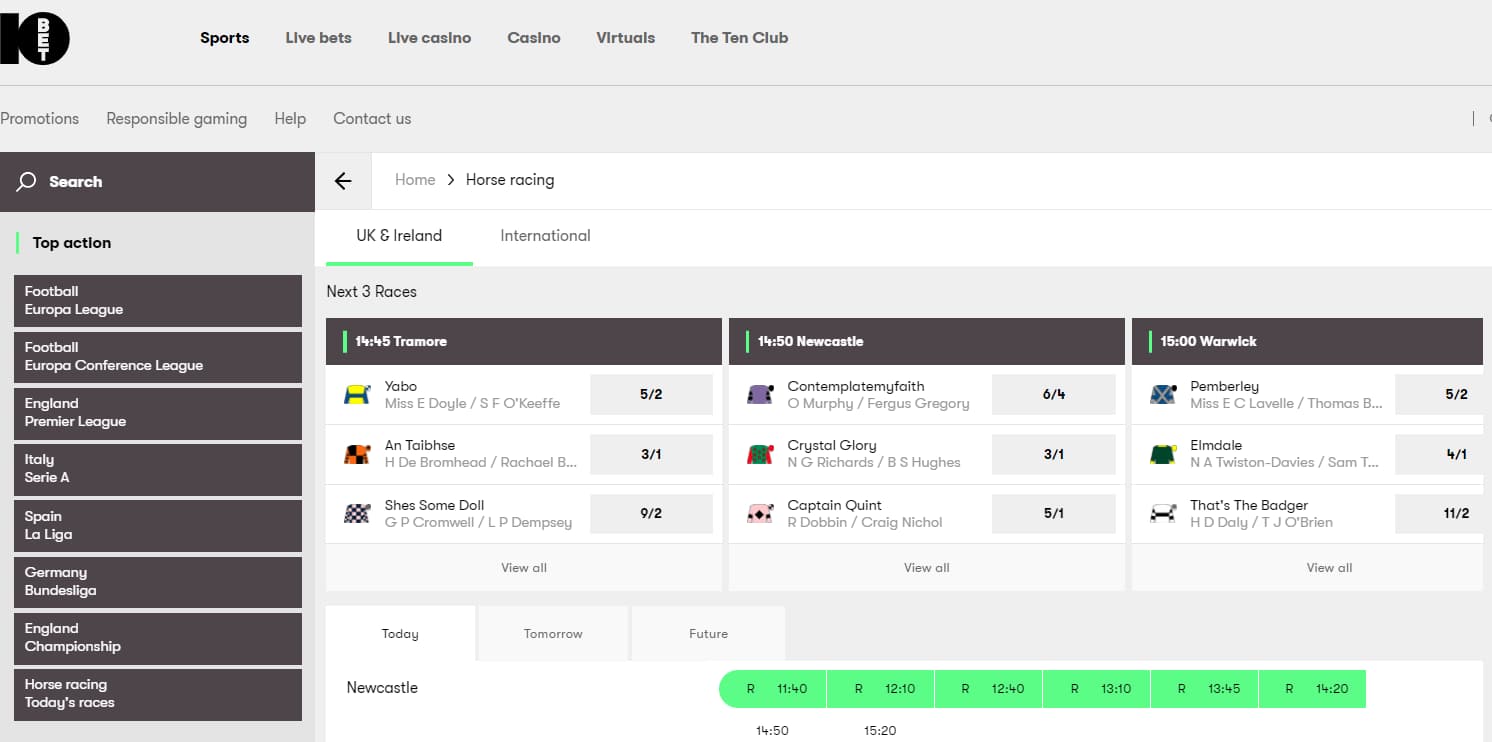Image resolution: width=1492 pixels, height=742 pixels.
Task: Open Newcastle 11:40 race result
Action: pos(773,689)
